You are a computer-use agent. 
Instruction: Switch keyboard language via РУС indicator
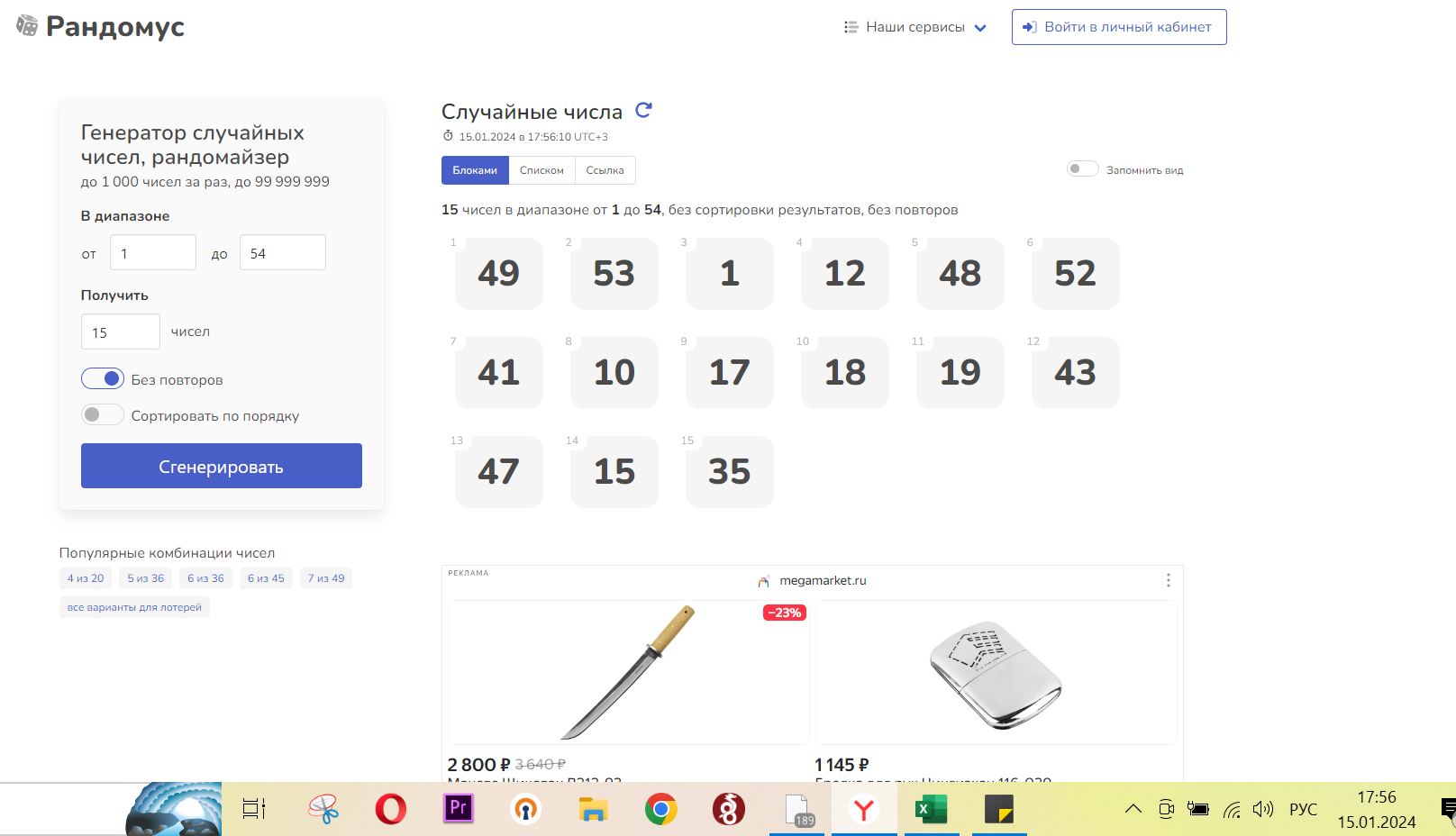tap(1303, 809)
